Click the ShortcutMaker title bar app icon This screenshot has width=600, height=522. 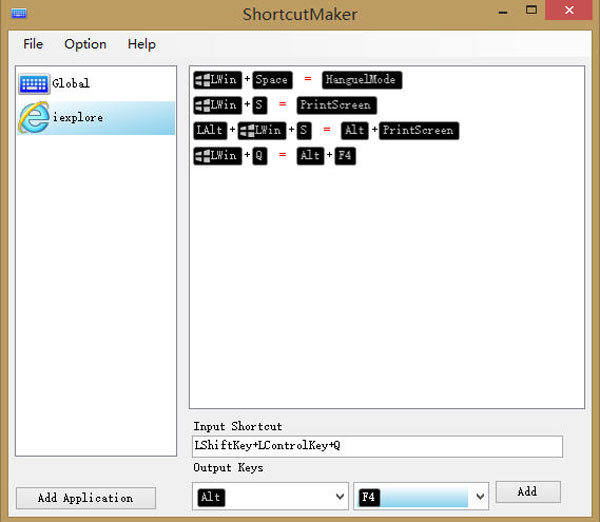(x=19, y=14)
